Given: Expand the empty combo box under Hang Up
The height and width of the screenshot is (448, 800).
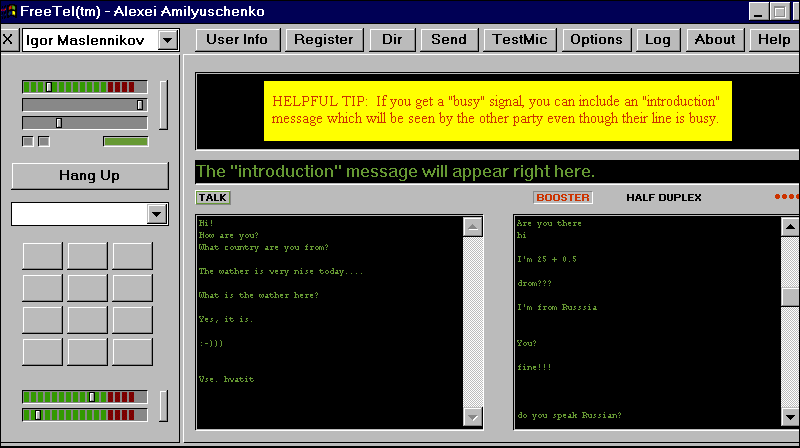Looking at the screenshot, I should click(x=156, y=214).
